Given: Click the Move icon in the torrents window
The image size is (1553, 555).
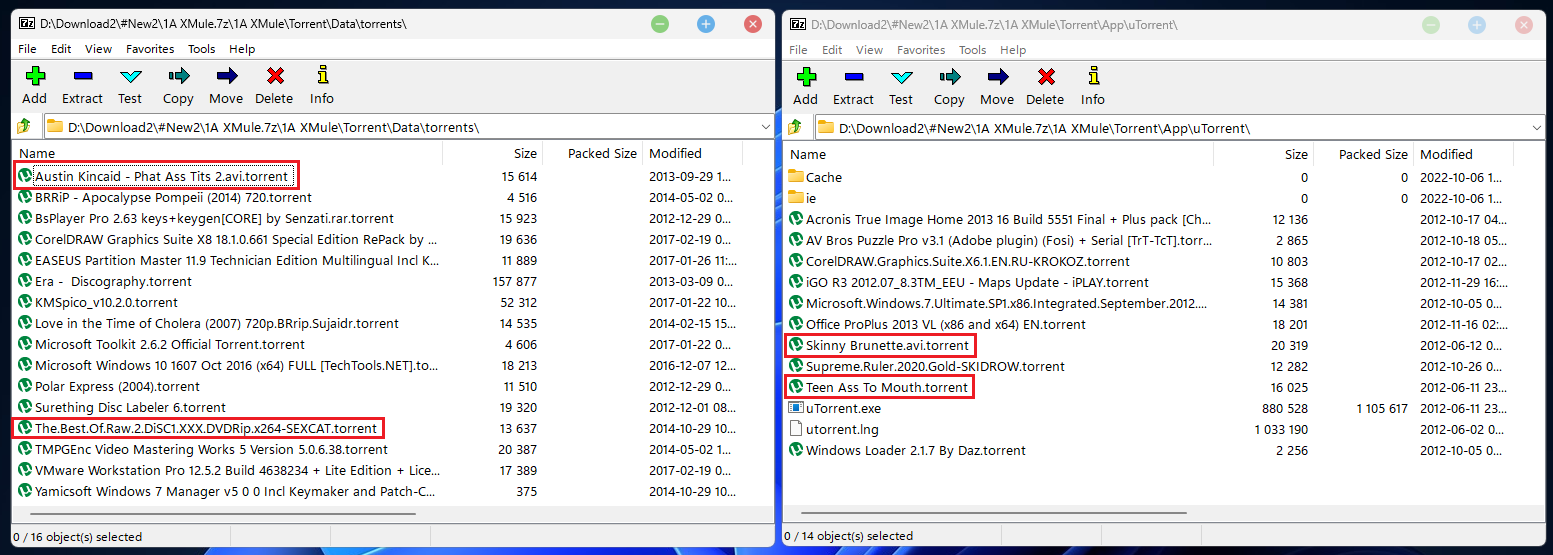Looking at the screenshot, I should pyautogui.click(x=226, y=75).
